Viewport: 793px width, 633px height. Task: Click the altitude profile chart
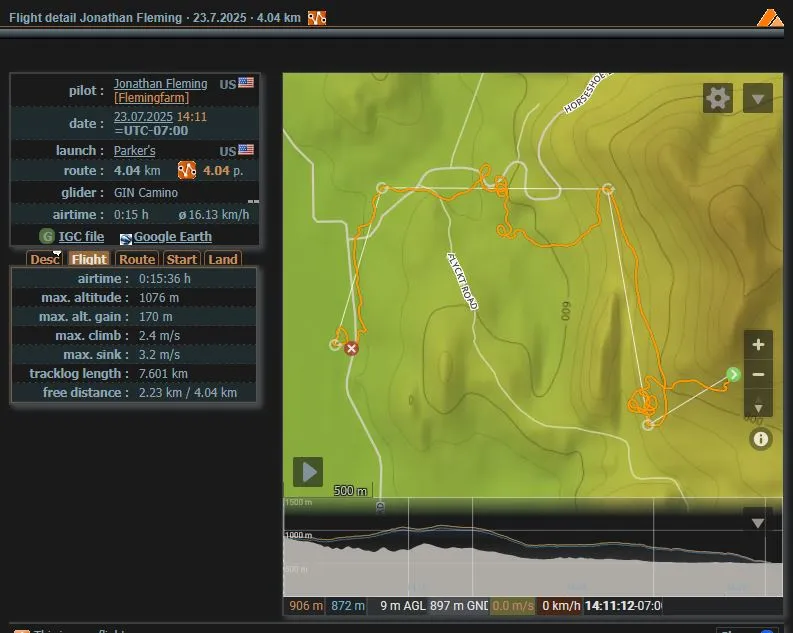[x=533, y=547]
